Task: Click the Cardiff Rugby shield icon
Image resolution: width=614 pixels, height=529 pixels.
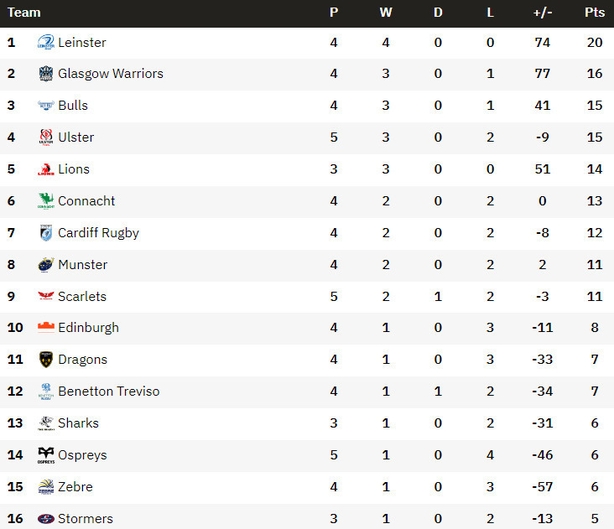Action: point(46,233)
